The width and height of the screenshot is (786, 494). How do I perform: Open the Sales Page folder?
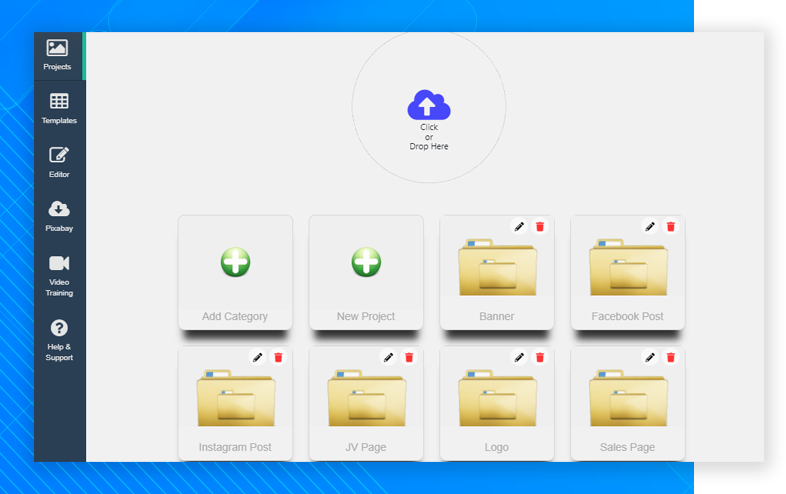point(628,398)
